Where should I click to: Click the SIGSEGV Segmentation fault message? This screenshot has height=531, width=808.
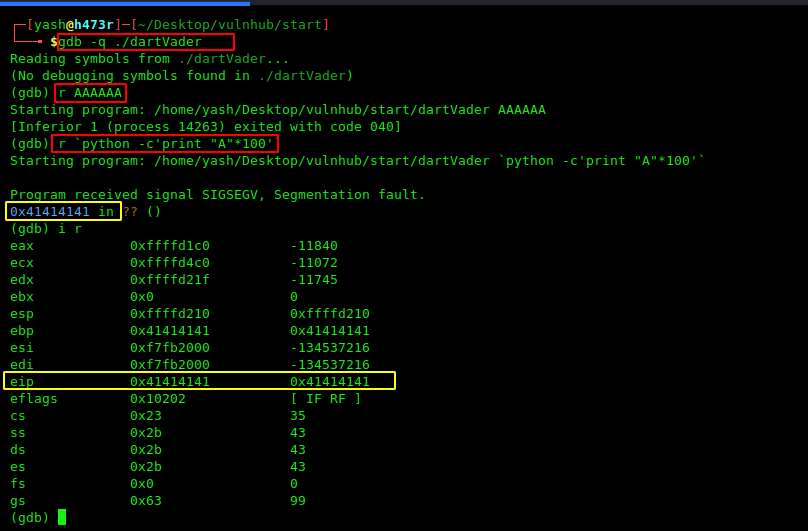pyautogui.click(x=217, y=195)
